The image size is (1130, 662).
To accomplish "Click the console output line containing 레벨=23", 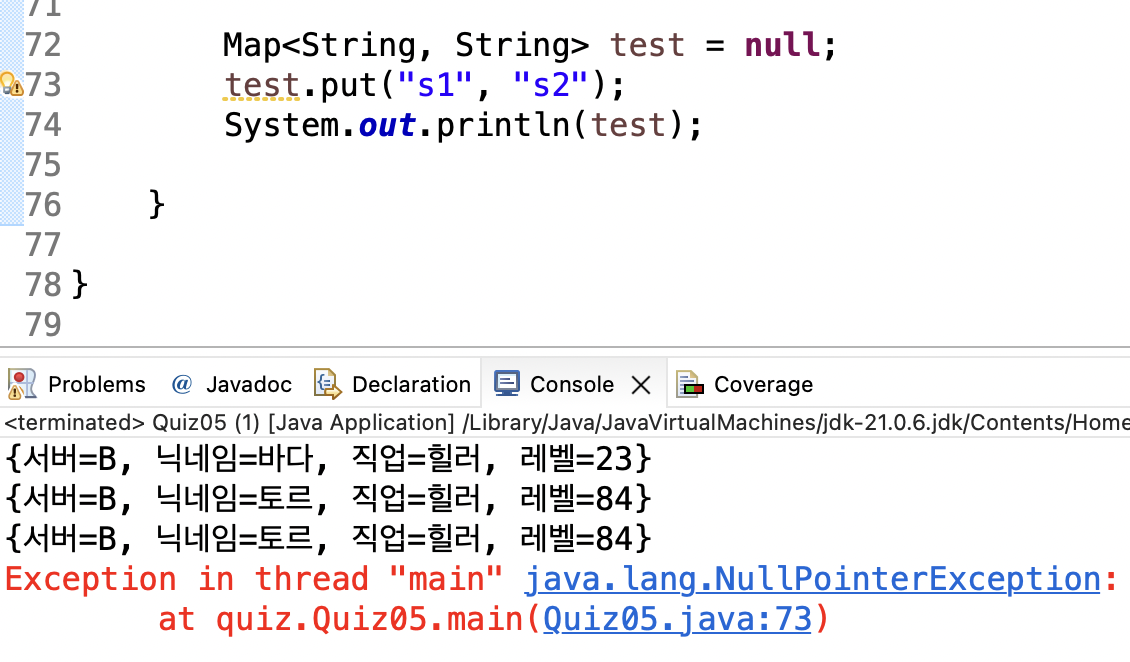I will coord(329,459).
